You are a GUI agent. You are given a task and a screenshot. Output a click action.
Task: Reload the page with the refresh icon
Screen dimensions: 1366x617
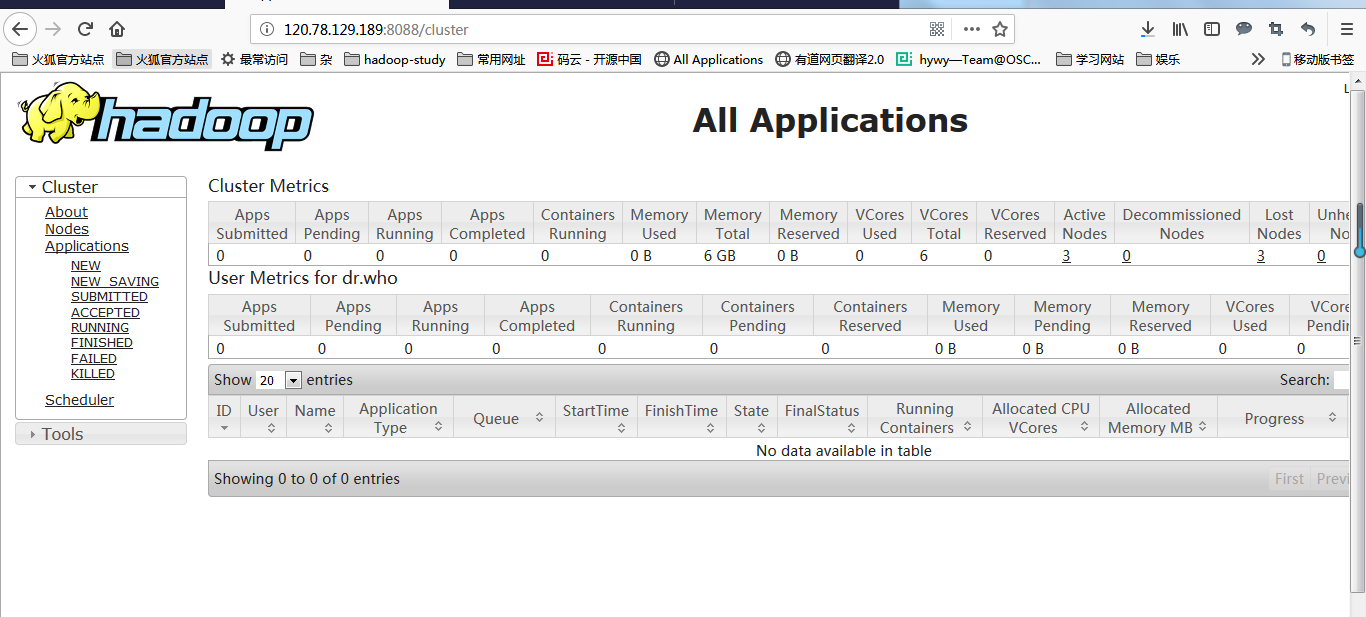click(86, 29)
